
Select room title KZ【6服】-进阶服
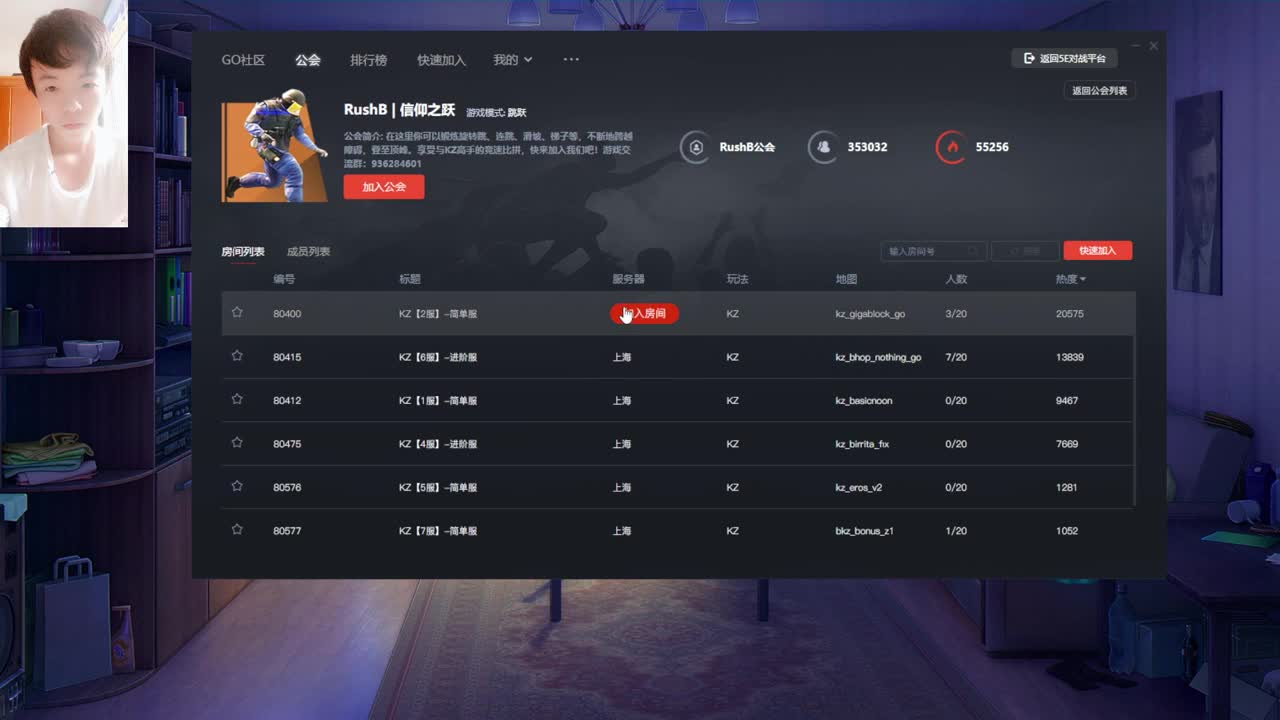[438, 357]
